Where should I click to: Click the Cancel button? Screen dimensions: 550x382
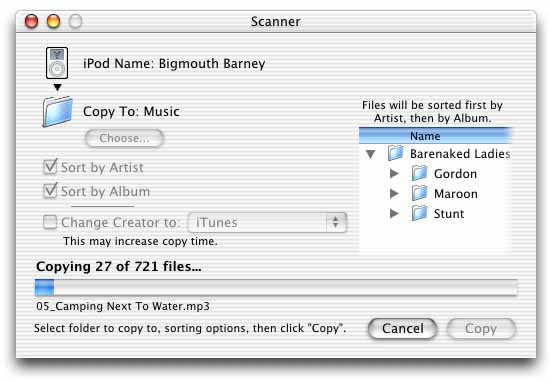pyautogui.click(x=403, y=329)
